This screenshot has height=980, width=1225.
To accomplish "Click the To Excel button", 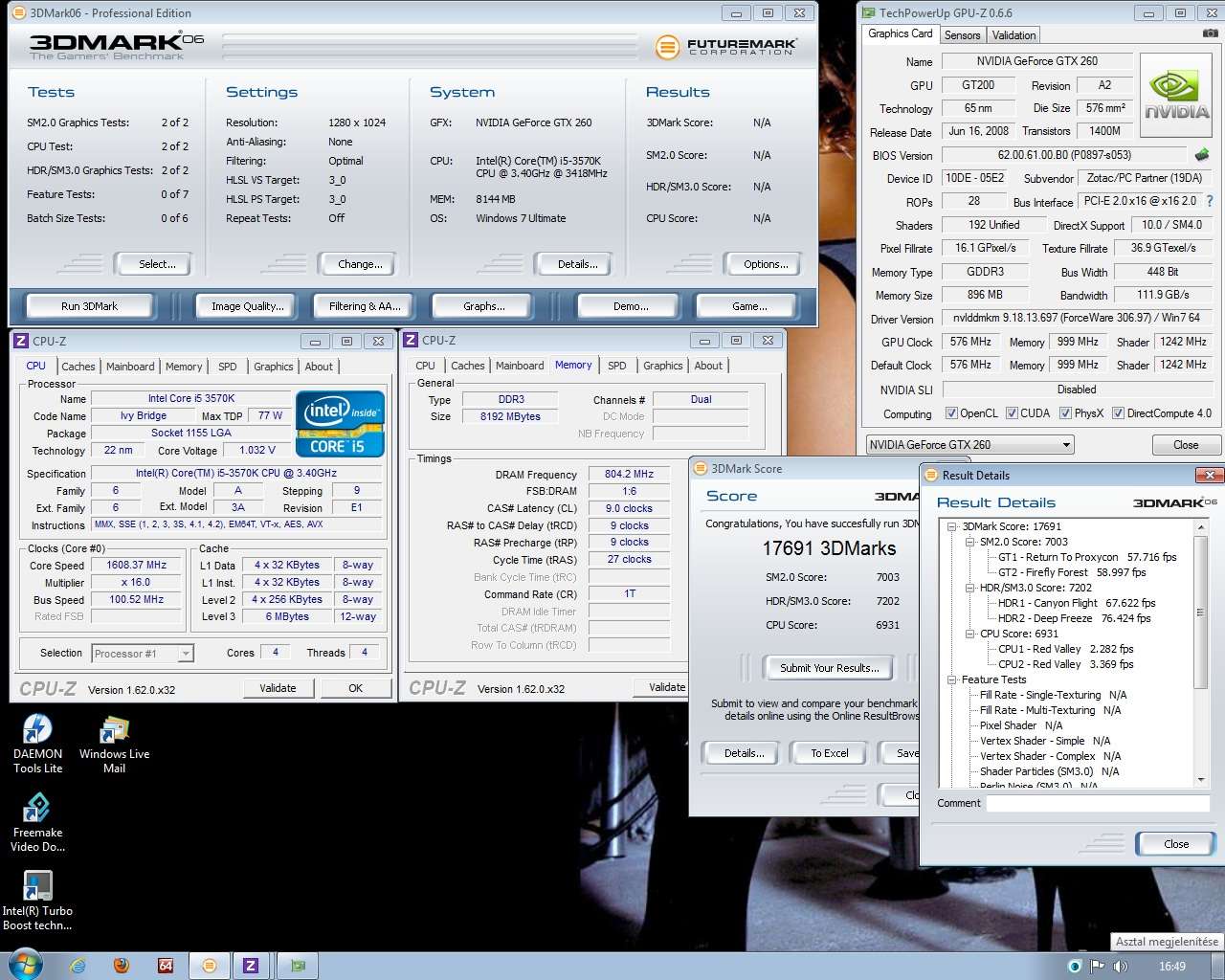I will pos(830,753).
